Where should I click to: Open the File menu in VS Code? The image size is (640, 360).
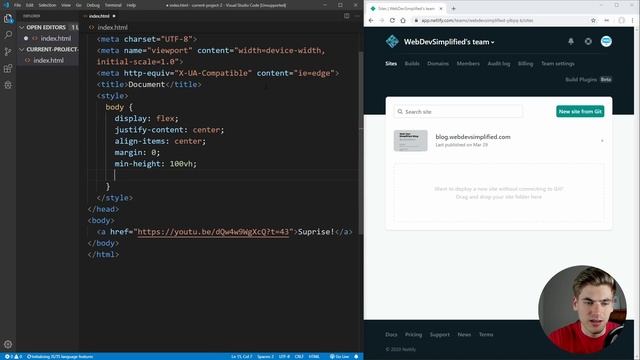(17, 5)
